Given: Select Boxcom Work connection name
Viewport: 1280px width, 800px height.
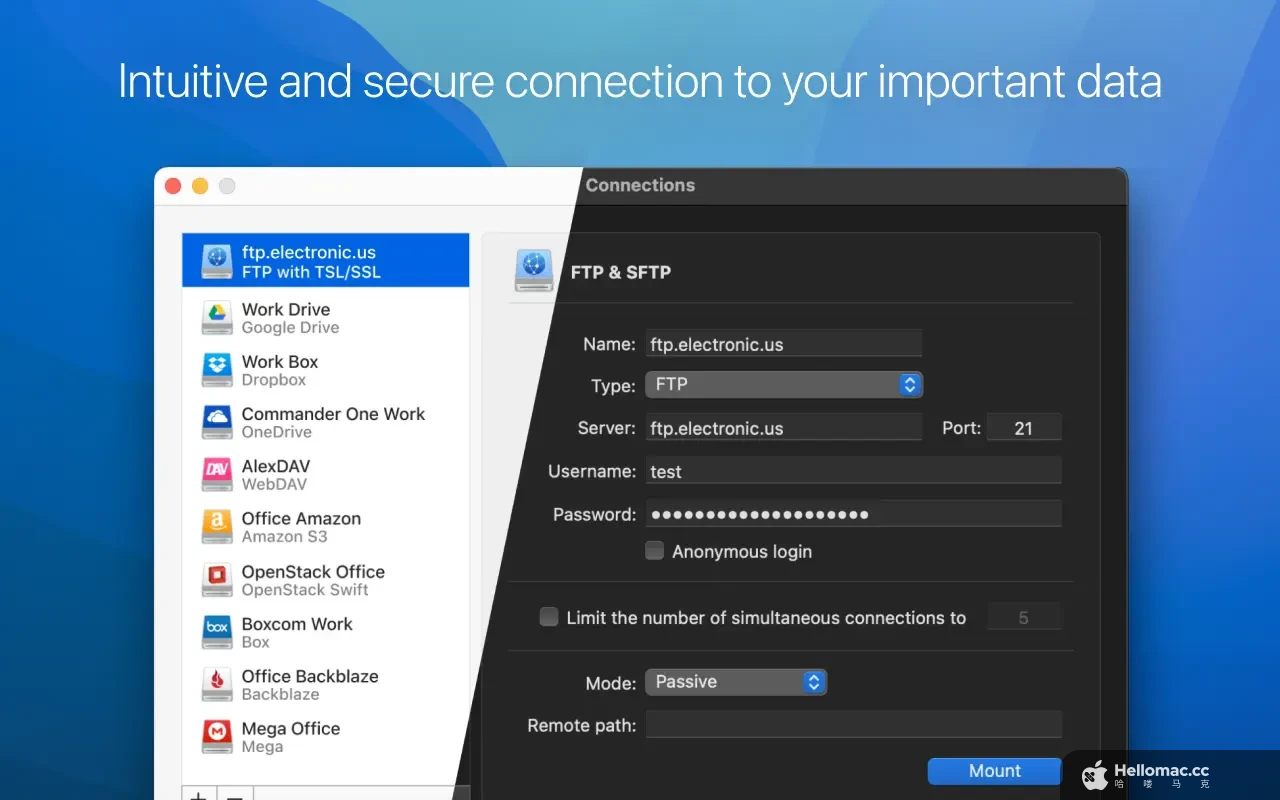Looking at the screenshot, I should point(297,624).
